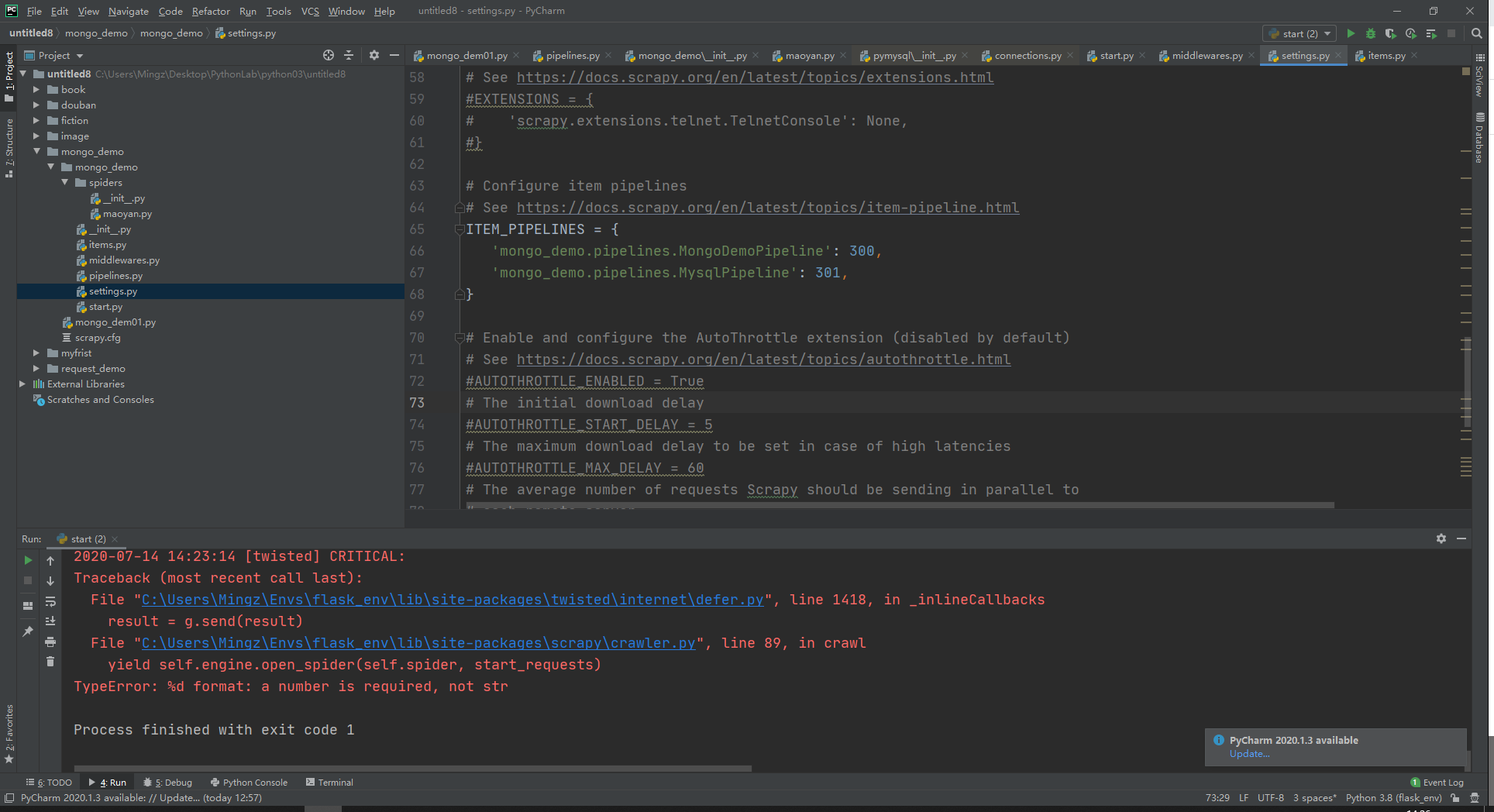Open the VCS menu

coord(310,11)
